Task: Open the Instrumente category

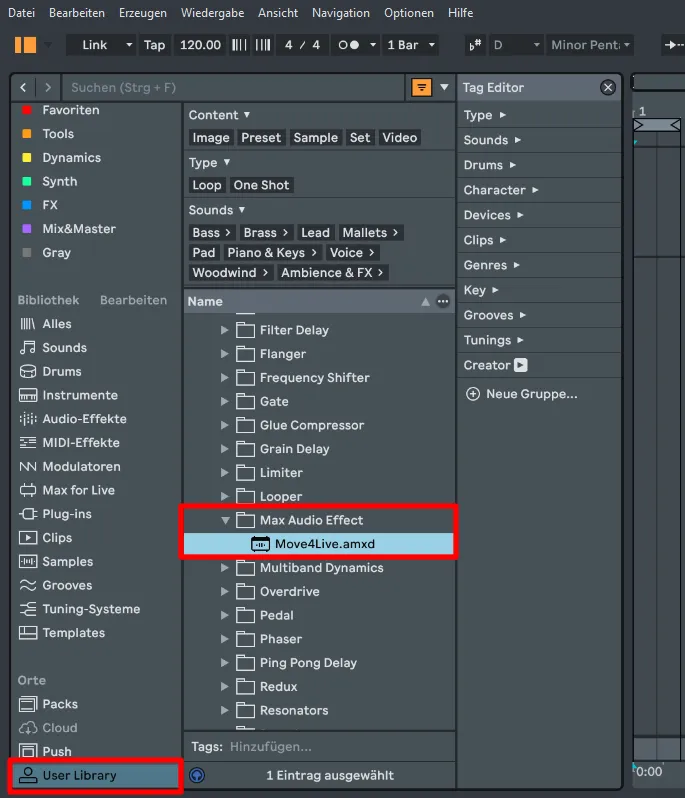Action: 80,395
